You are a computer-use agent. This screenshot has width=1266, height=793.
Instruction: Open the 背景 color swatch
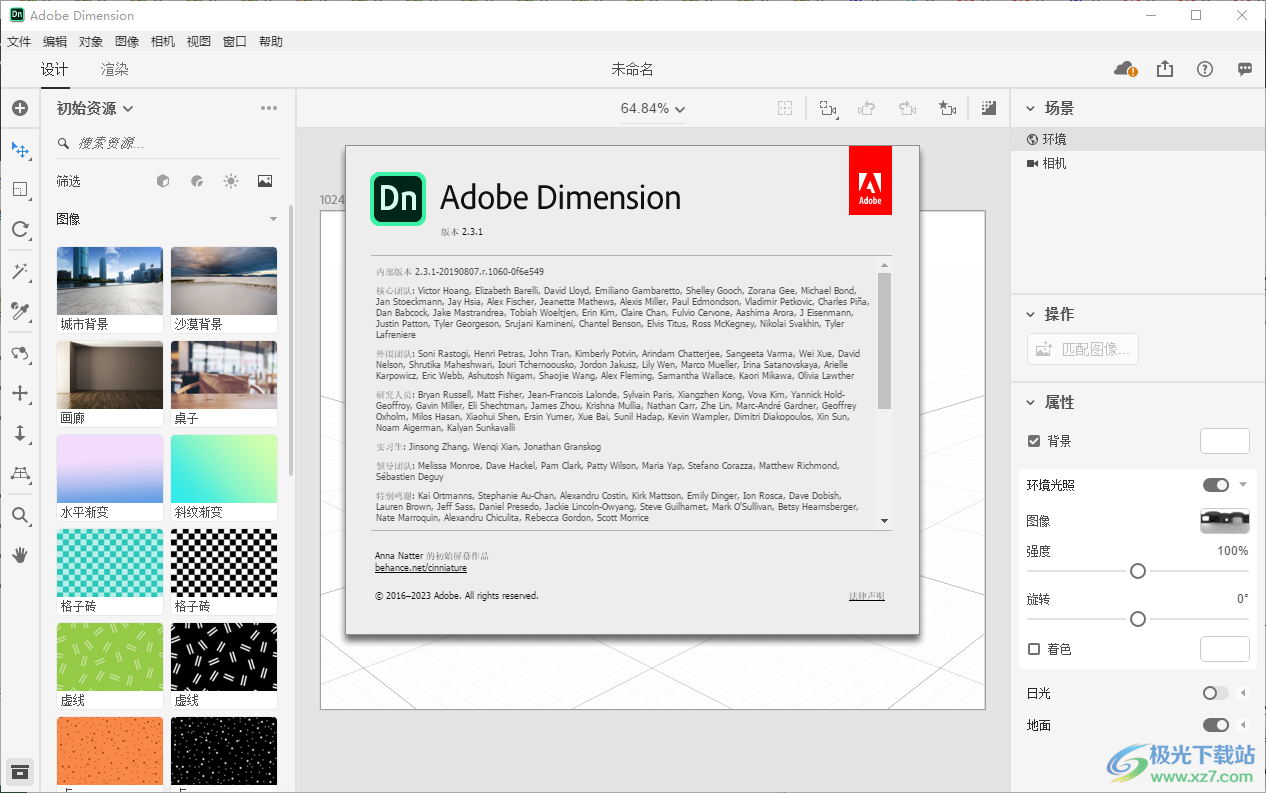(x=1225, y=441)
